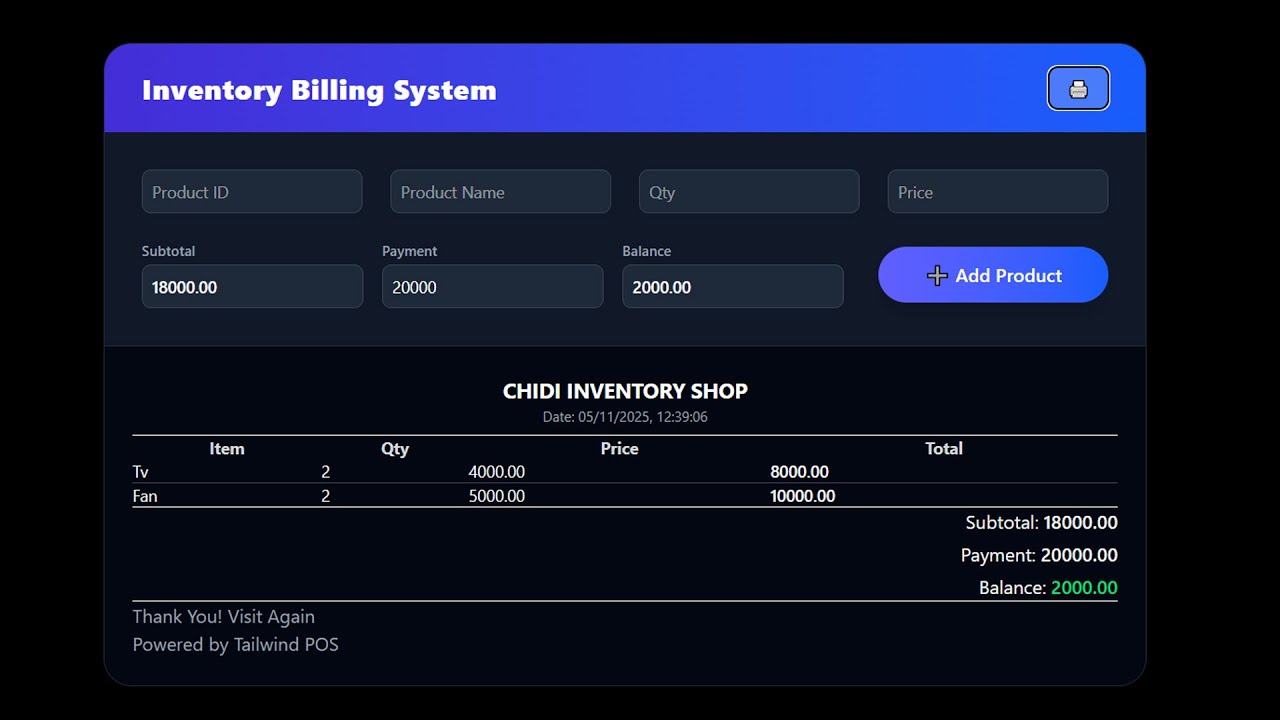Select the Fan row in receipt
The width and height of the screenshot is (1280, 720).
(x=625, y=496)
